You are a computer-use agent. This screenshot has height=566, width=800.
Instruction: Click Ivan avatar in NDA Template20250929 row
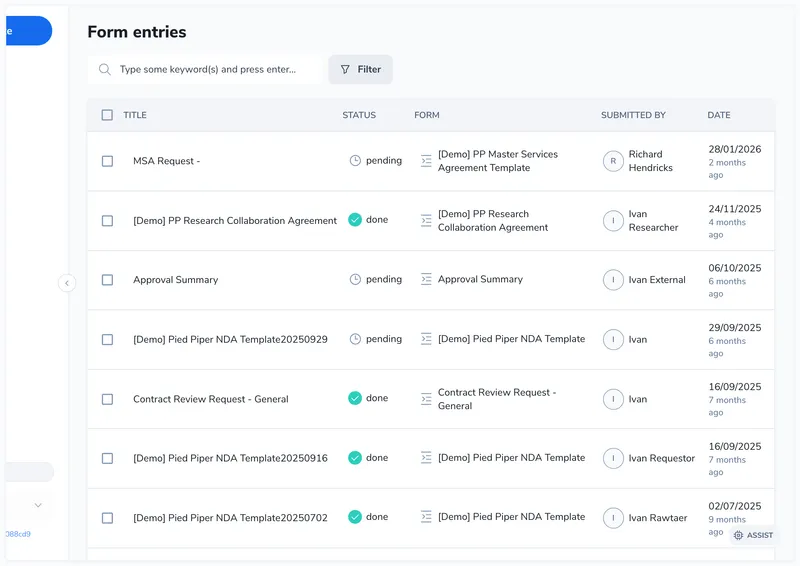(x=613, y=339)
